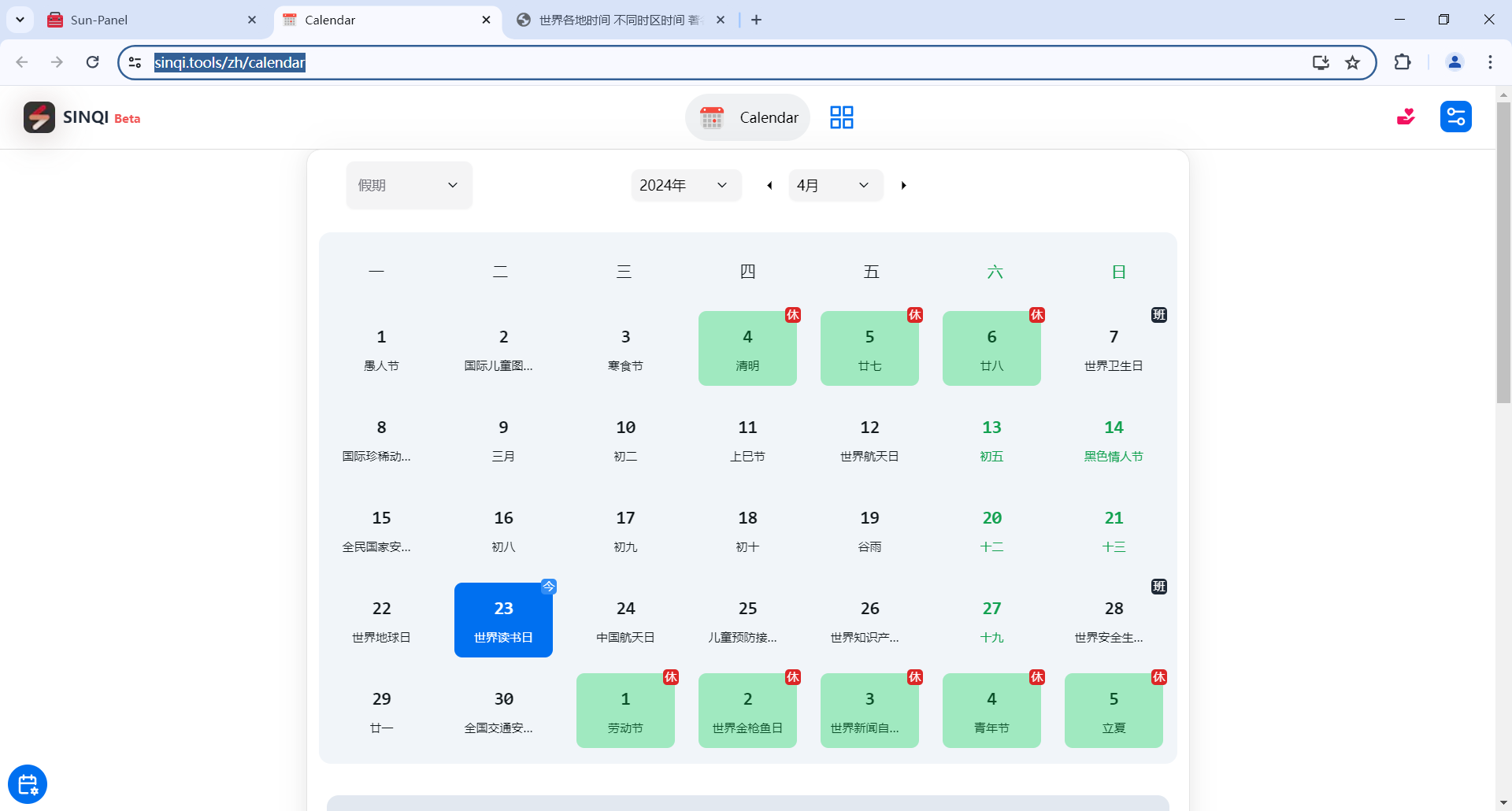Select April 1 愚人节
Viewport: 1512px width, 811px height.
[x=381, y=349]
